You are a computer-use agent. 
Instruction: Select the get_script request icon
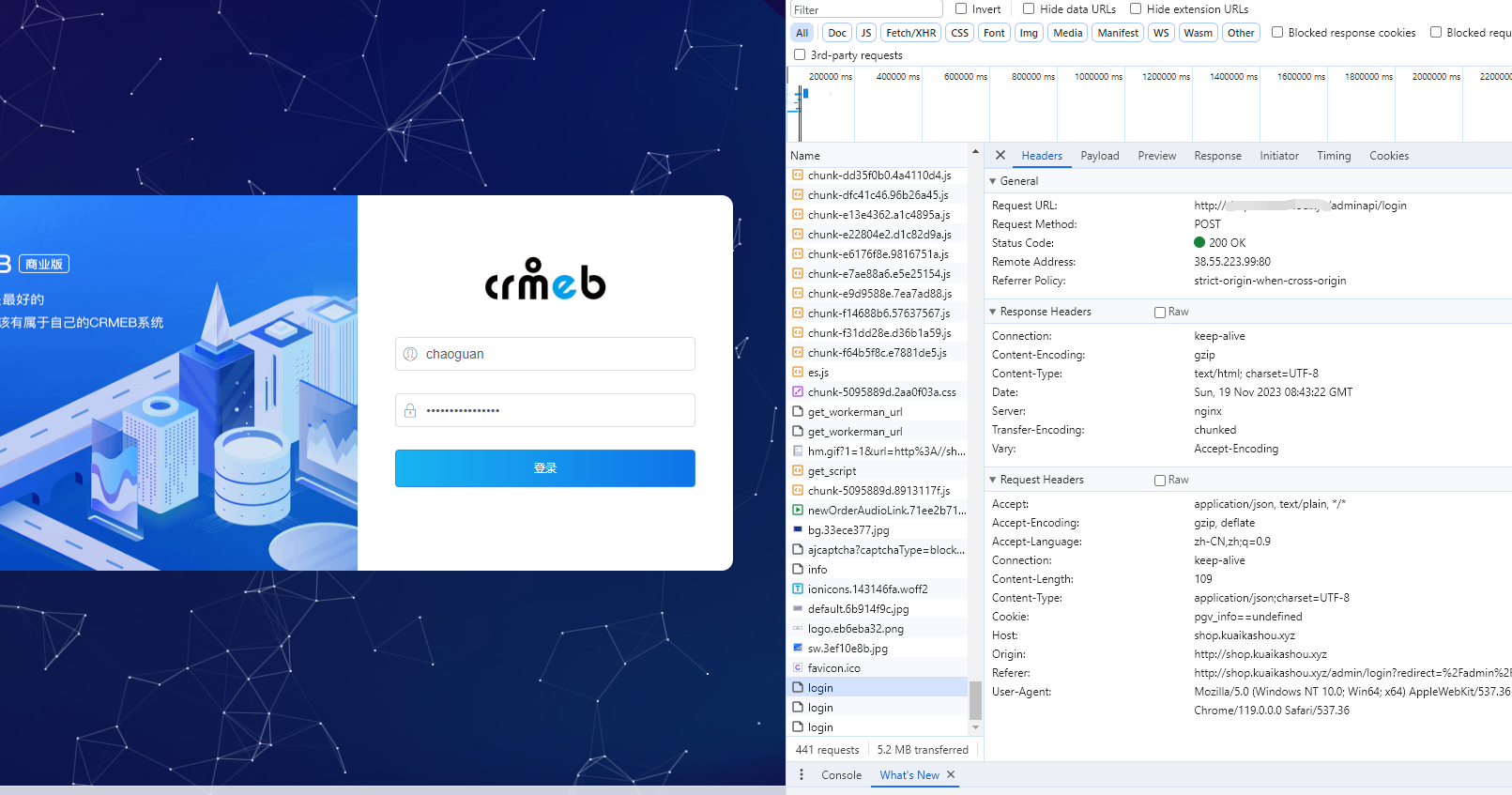(798, 470)
